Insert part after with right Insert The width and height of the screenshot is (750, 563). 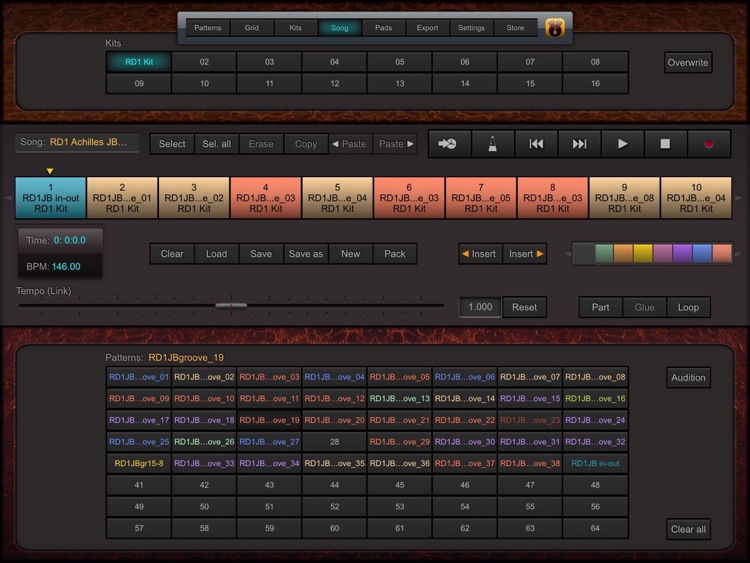point(525,254)
